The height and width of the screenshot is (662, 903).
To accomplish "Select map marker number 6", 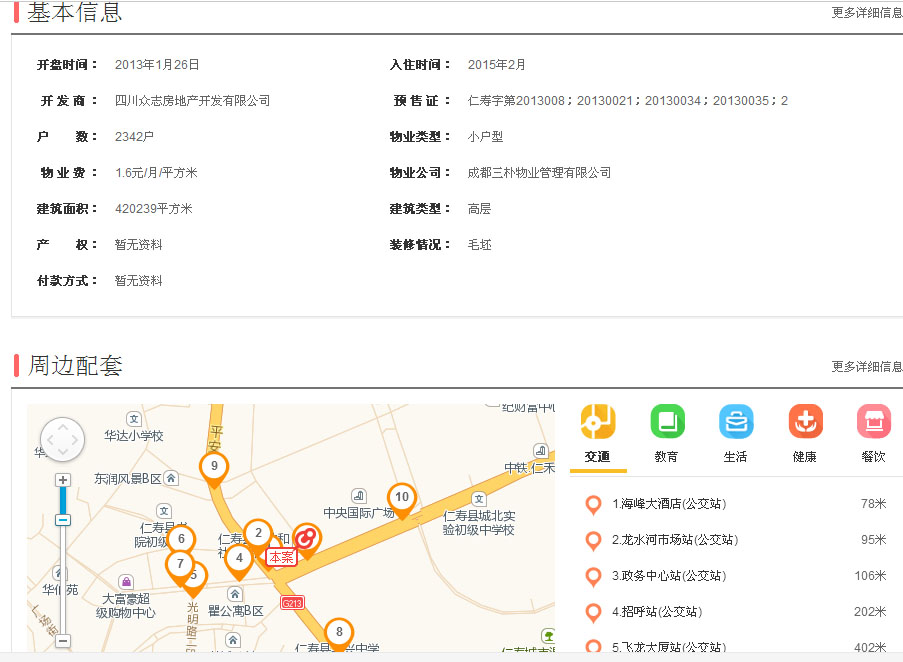I will point(181,540).
